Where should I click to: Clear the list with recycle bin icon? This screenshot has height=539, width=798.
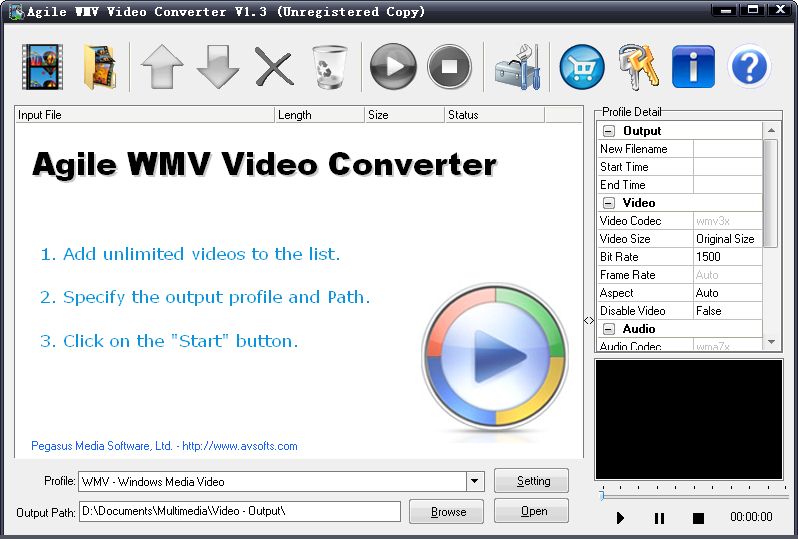tap(329, 67)
